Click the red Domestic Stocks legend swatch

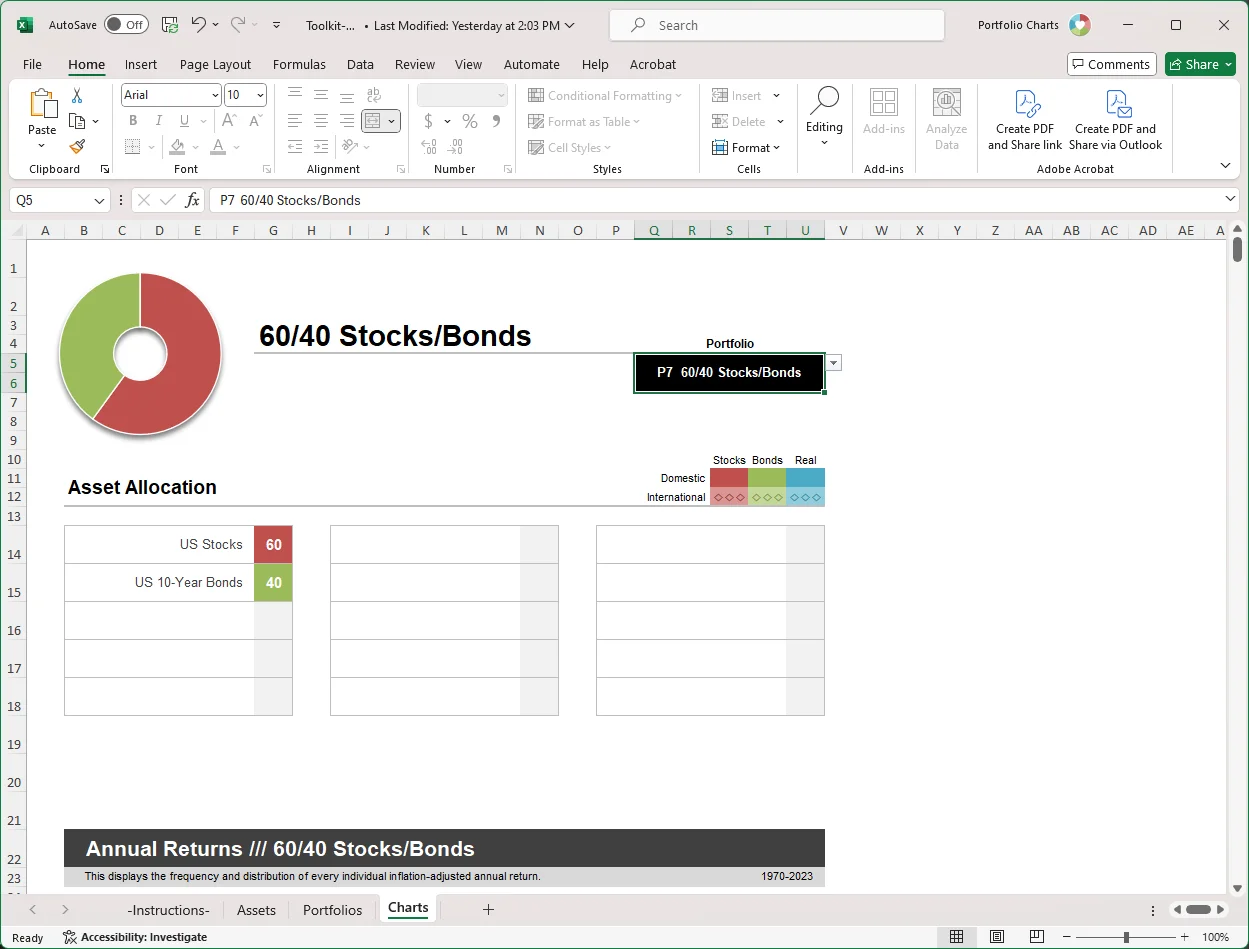point(729,478)
